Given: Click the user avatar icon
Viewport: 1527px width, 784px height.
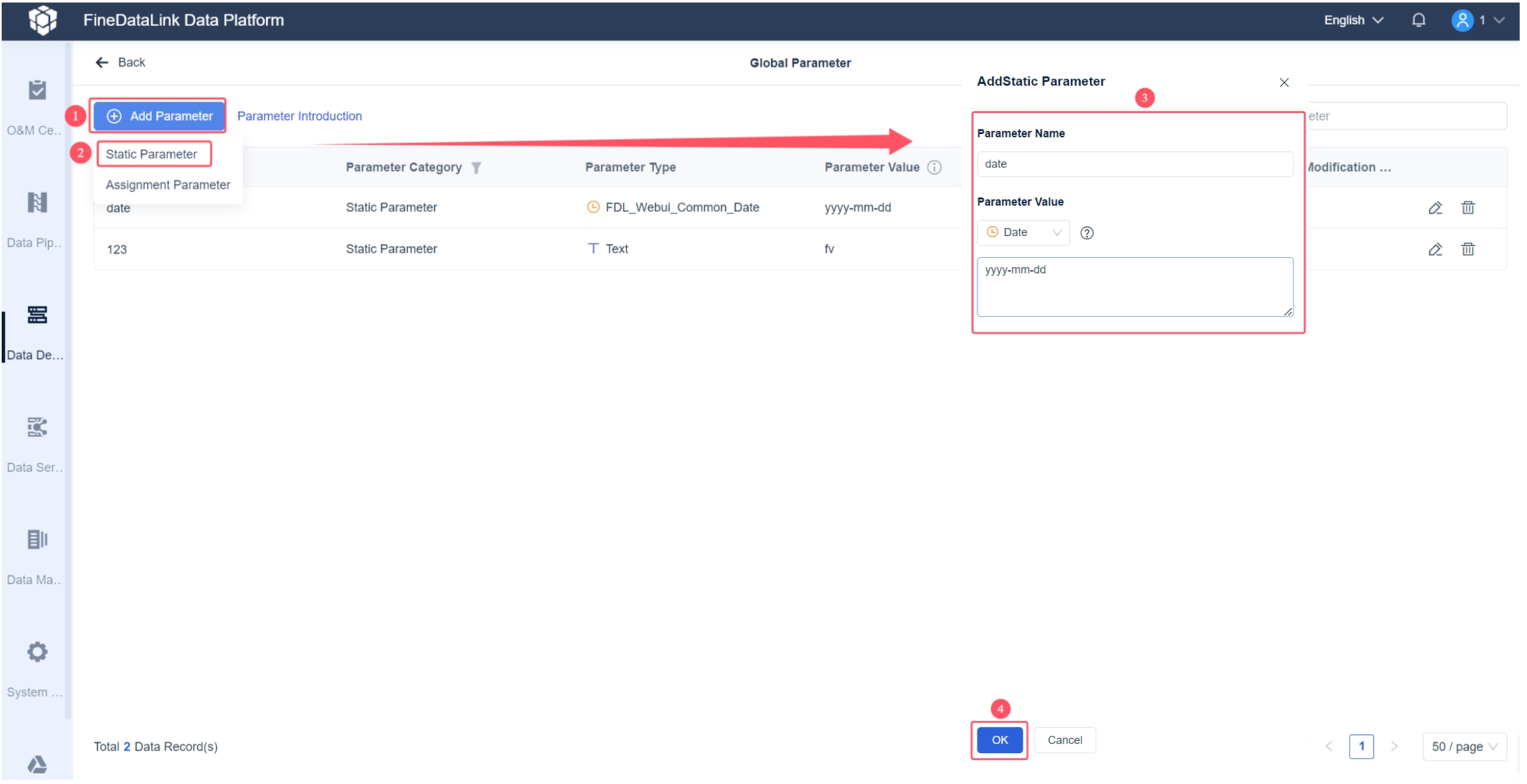Looking at the screenshot, I should click(x=1462, y=20).
